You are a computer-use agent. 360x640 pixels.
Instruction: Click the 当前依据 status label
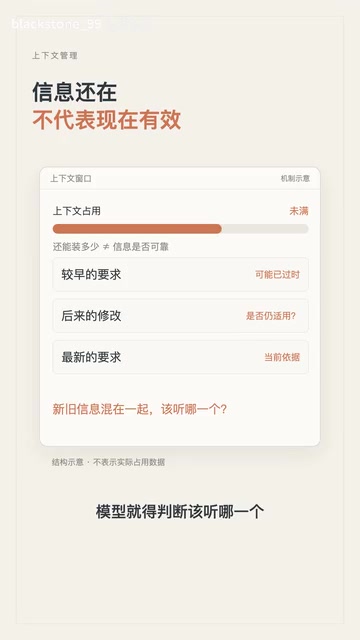282,358
